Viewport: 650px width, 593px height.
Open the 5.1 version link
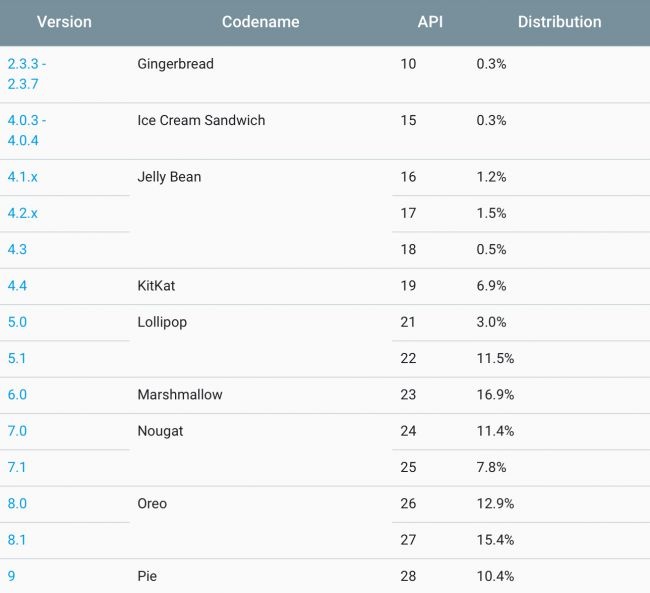(x=17, y=358)
